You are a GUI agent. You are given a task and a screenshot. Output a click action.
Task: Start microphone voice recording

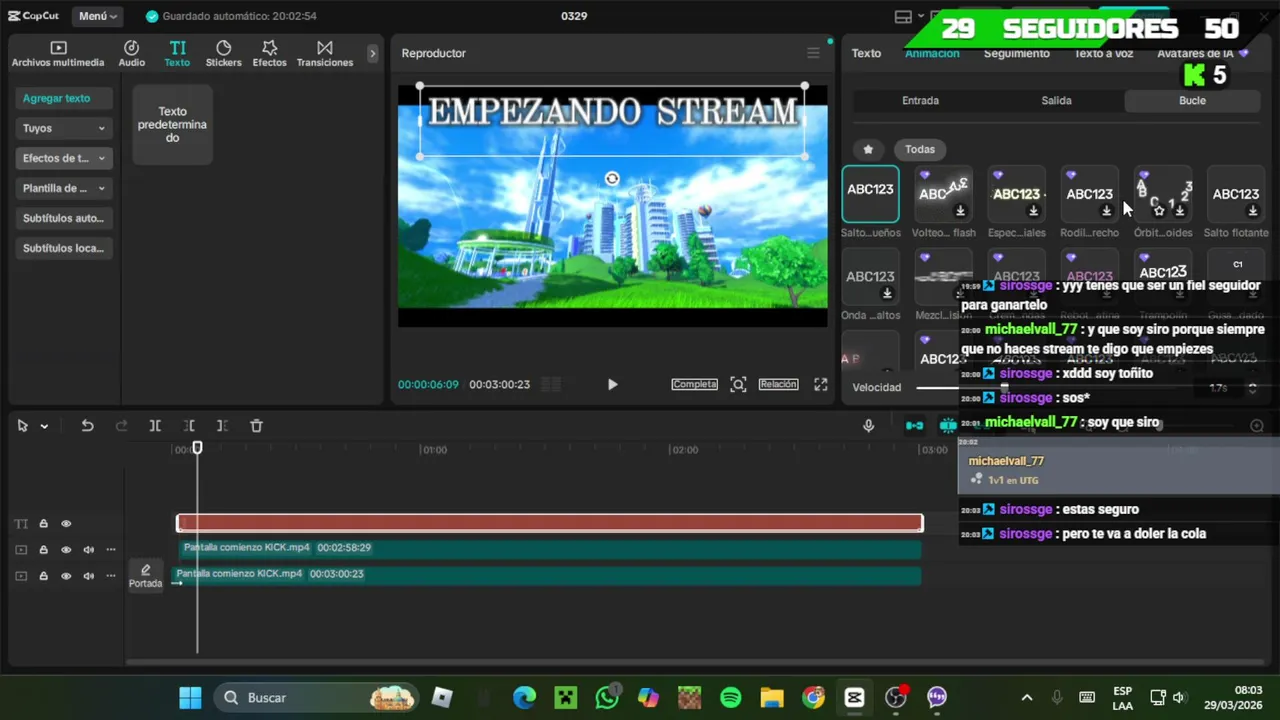[868, 426]
